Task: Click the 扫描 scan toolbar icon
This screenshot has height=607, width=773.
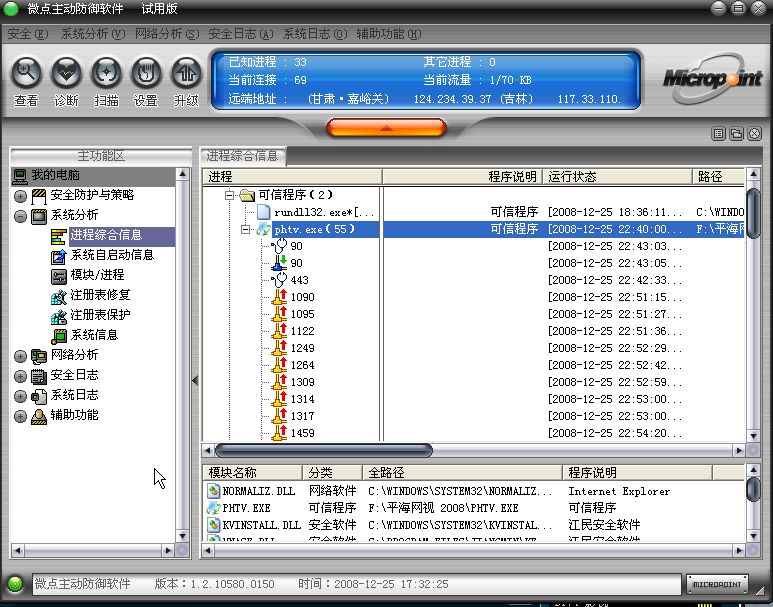Action: [106, 73]
